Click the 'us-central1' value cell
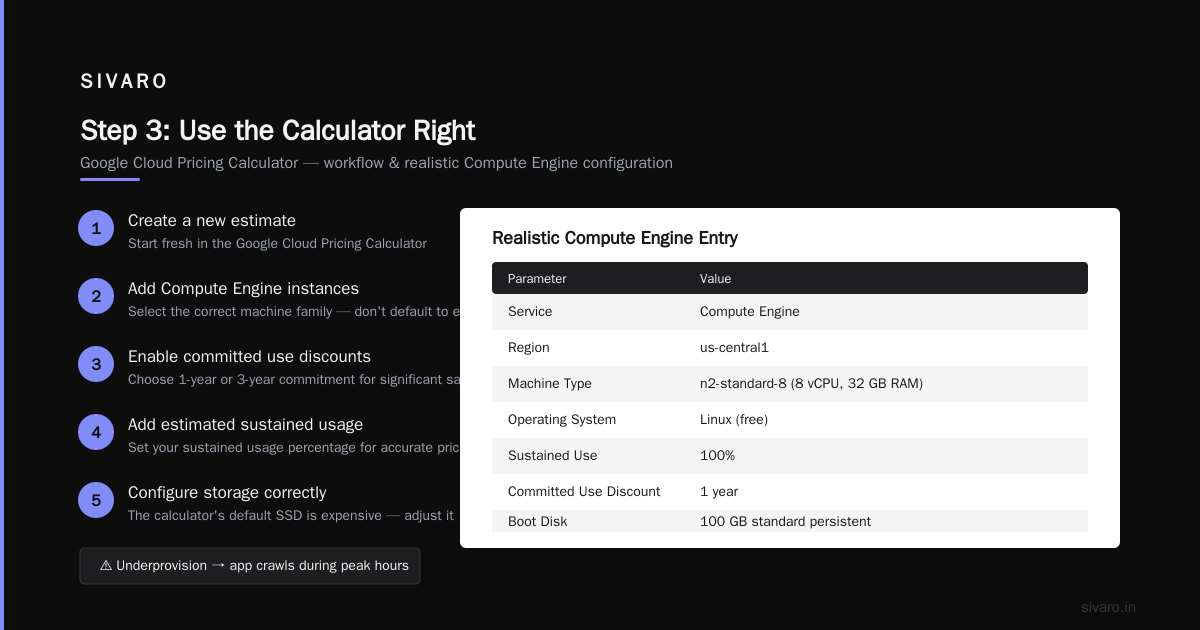Viewport: 1200px width, 630px height. click(734, 348)
